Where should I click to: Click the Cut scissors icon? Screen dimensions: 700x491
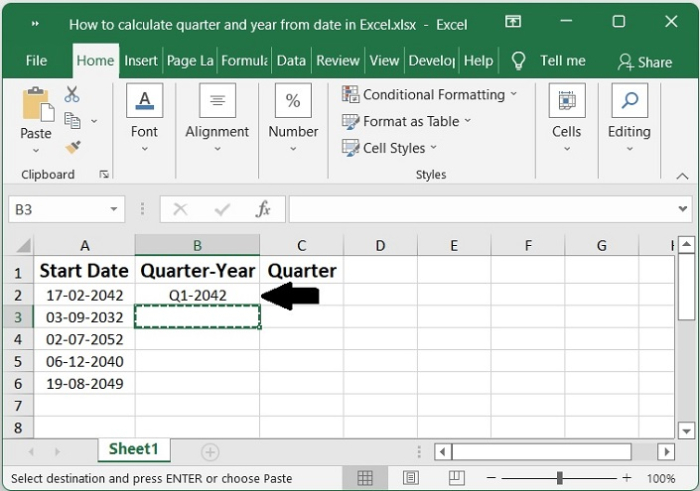[71, 94]
